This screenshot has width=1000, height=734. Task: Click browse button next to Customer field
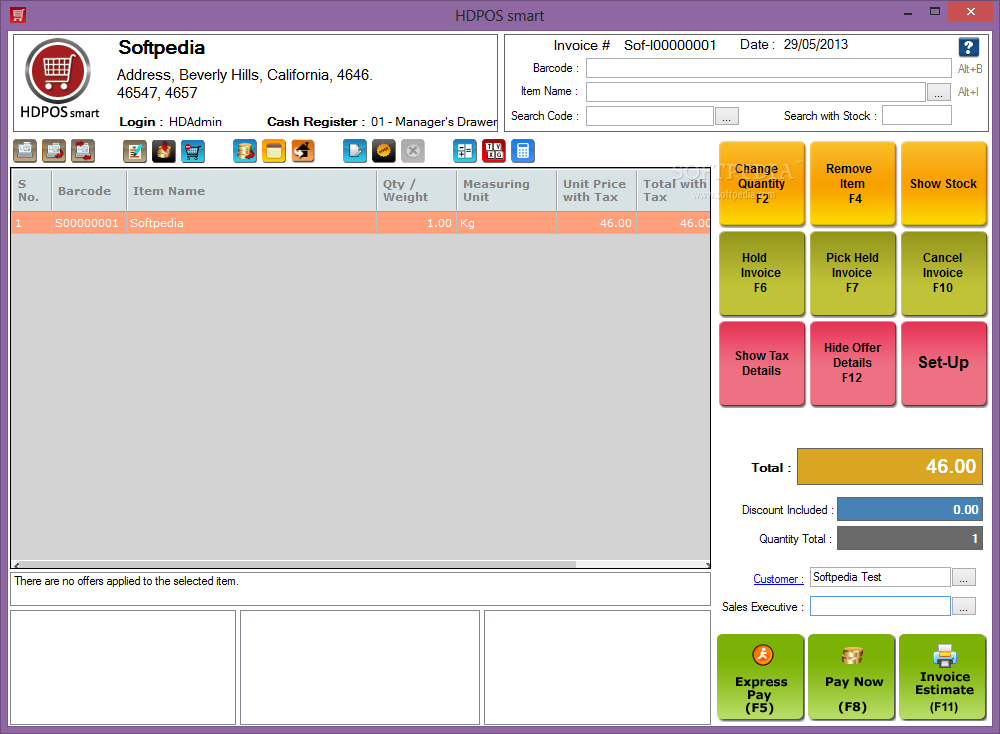964,578
